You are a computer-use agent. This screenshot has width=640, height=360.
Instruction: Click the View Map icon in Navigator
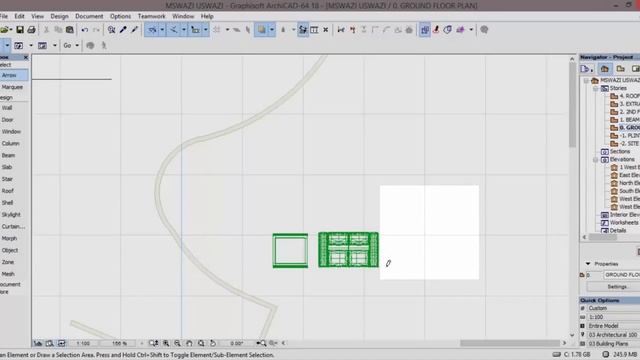click(x=620, y=69)
